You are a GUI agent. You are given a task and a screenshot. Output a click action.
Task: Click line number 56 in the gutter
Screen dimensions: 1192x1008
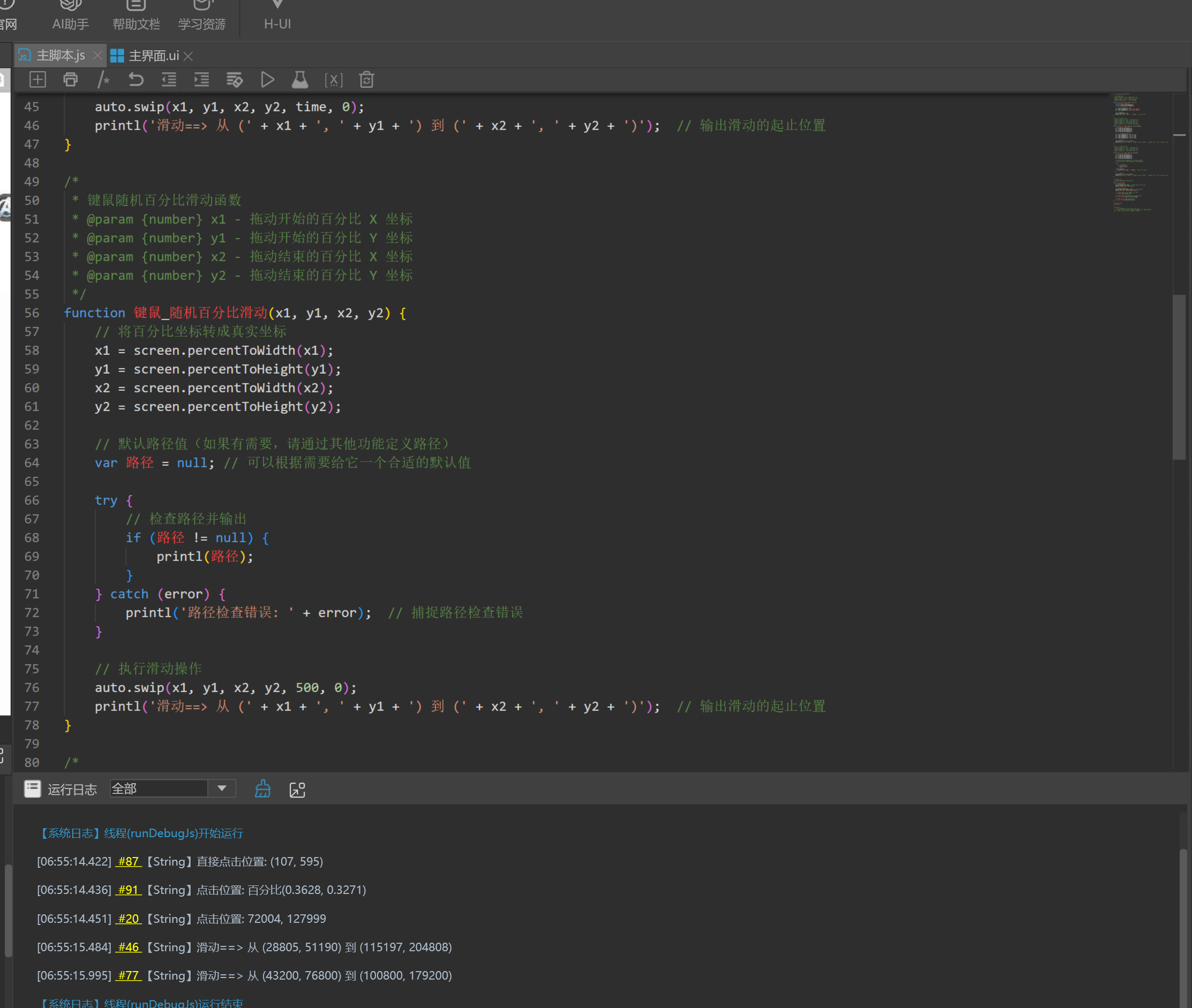tap(32, 313)
